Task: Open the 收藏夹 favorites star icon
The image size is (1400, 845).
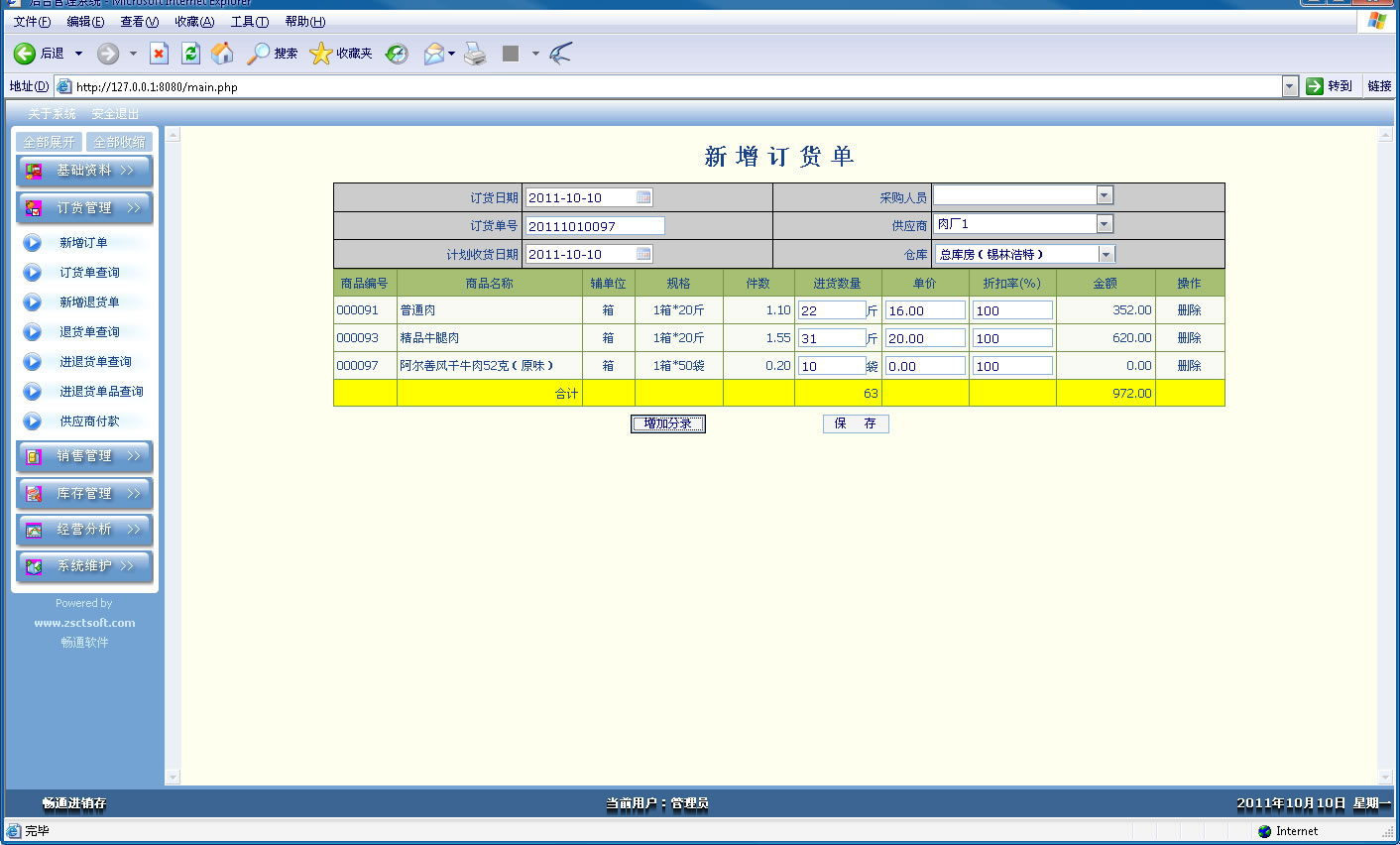Action: pos(320,54)
